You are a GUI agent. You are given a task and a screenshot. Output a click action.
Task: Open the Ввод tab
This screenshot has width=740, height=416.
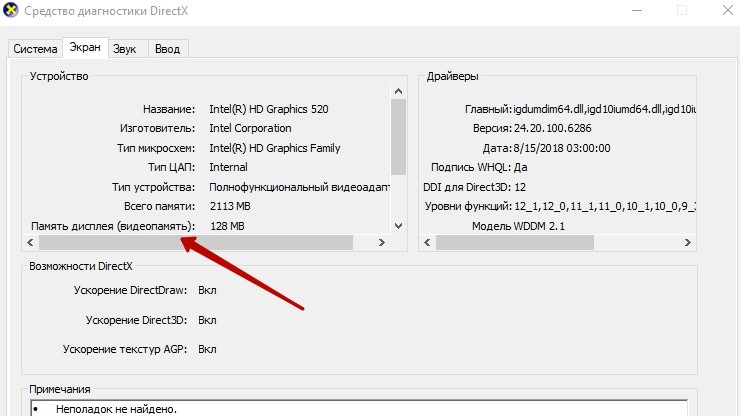[x=168, y=49]
